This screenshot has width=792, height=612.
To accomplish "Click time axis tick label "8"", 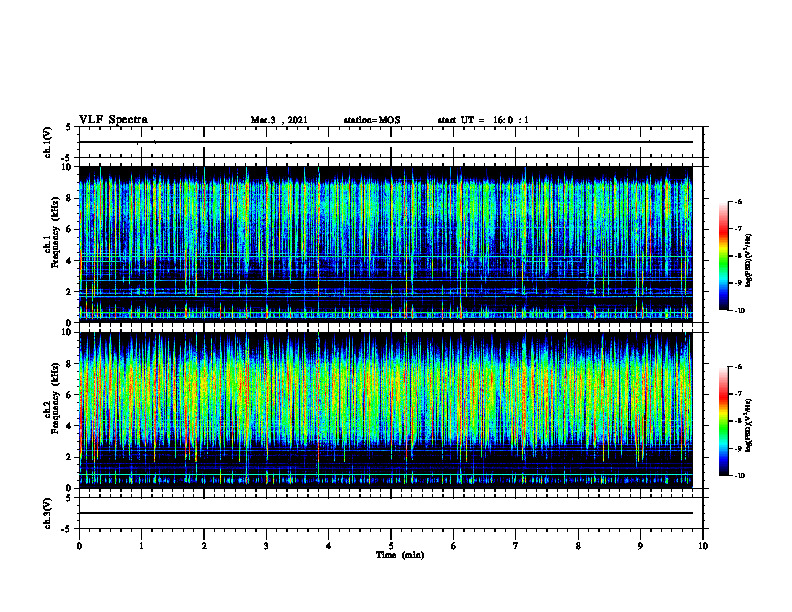I will pos(578,546).
